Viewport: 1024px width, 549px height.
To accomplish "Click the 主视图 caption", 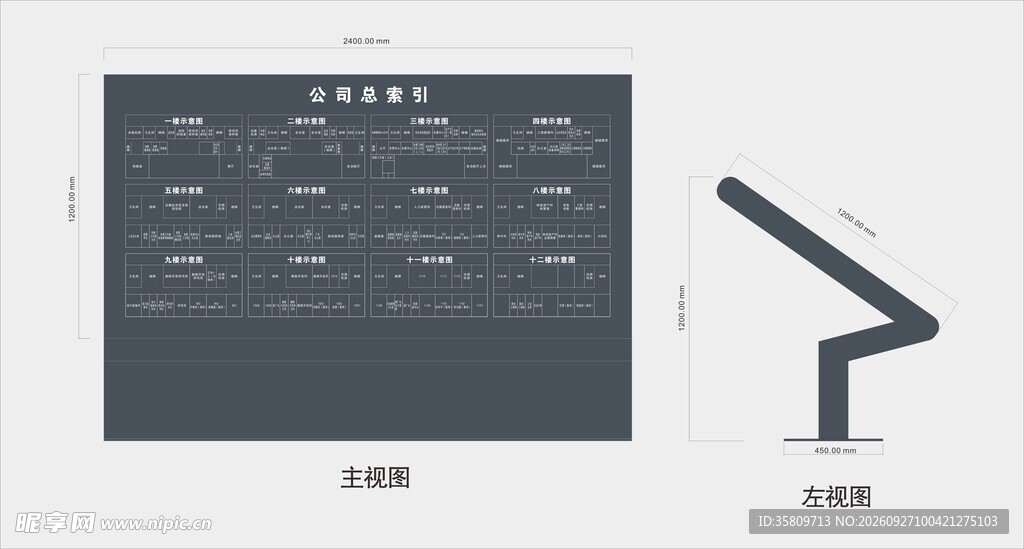I will (x=376, y=478).
